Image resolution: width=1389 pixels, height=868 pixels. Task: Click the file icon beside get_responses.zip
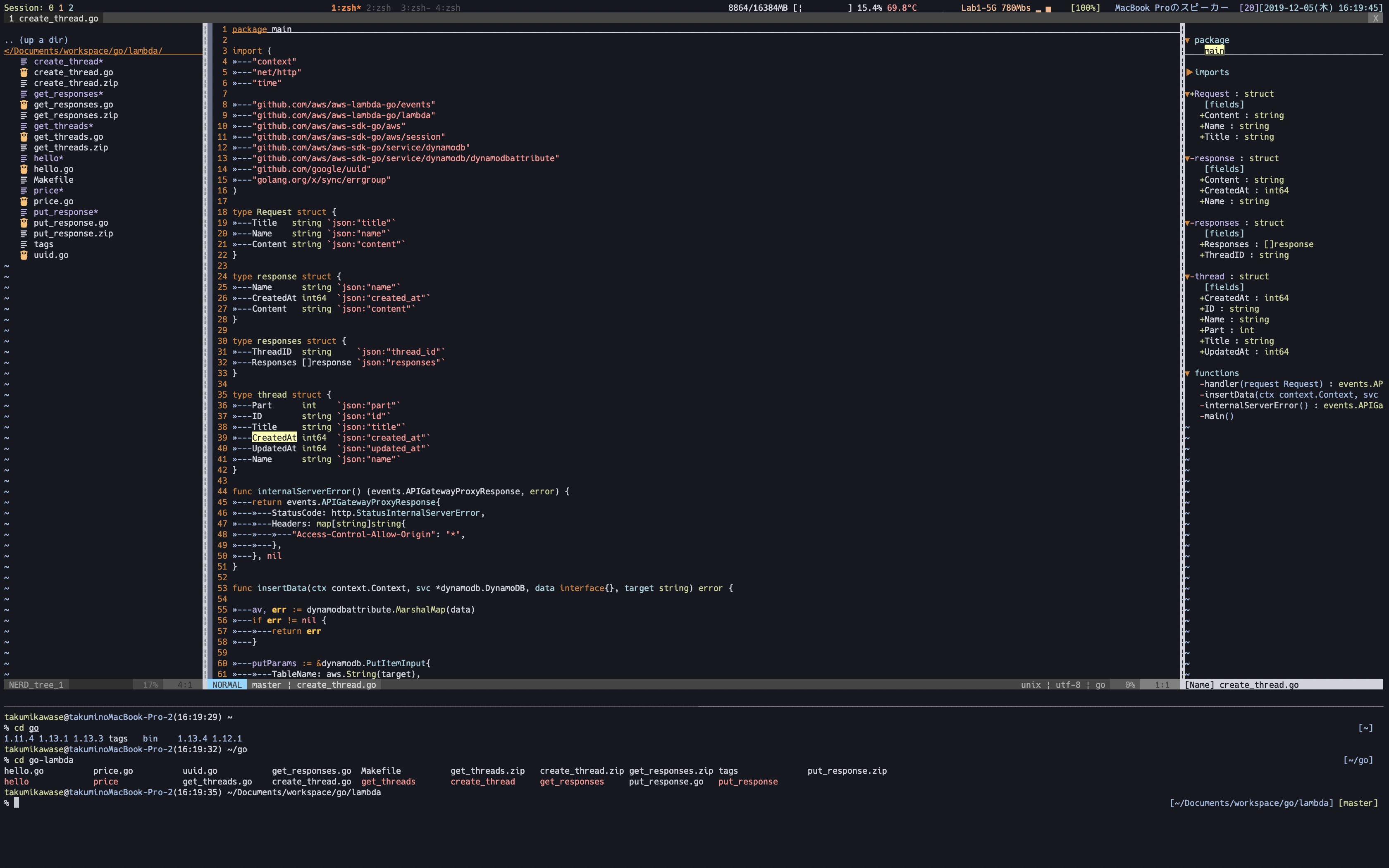tap(24, 115)
